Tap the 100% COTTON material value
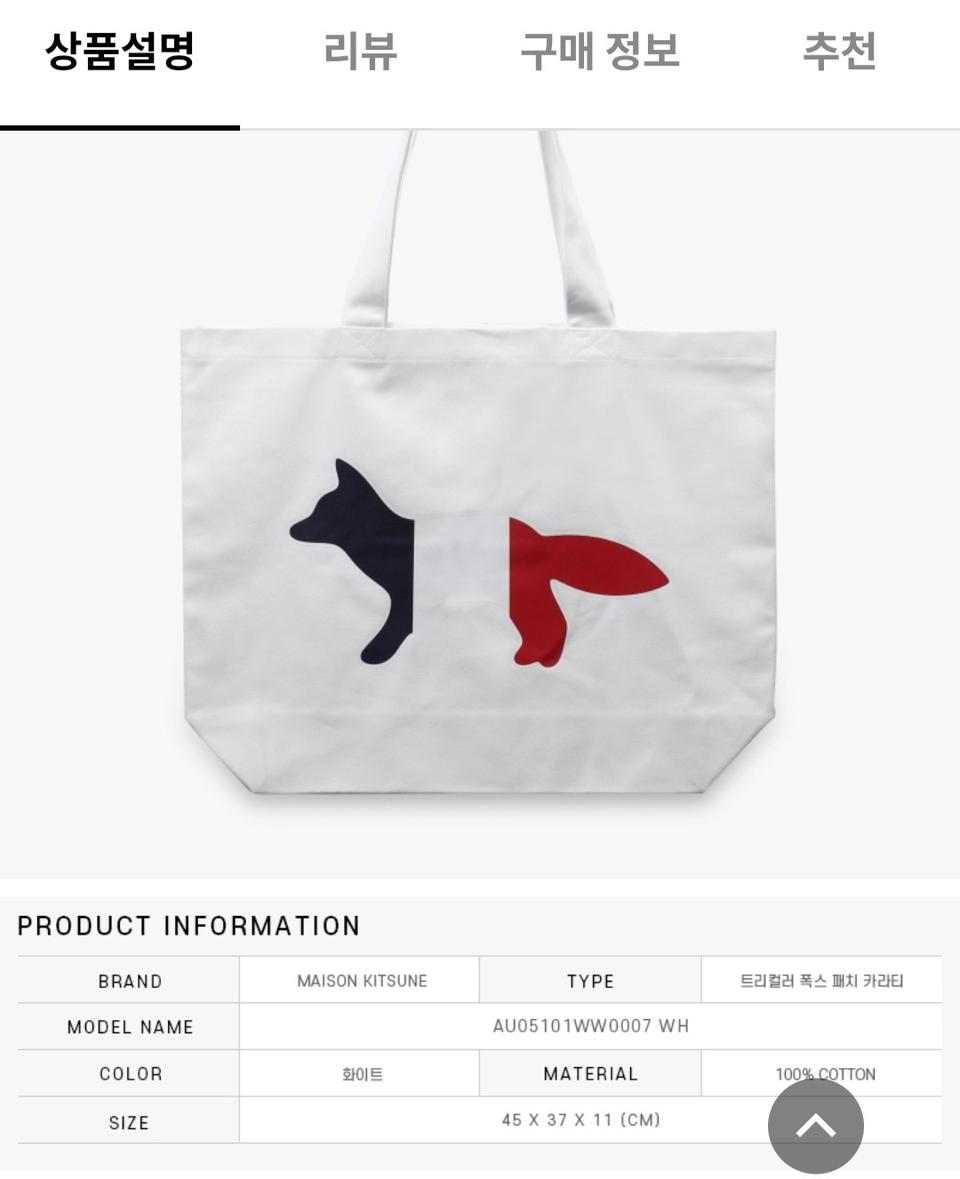The image size is (960, 1179). pyautogui.click(x=825, y=1074)
